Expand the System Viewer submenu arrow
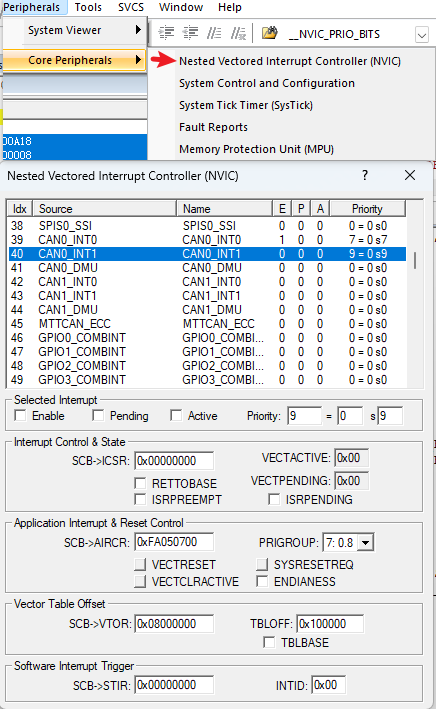The width and height of the screenshot is (436, 709). 138,30
